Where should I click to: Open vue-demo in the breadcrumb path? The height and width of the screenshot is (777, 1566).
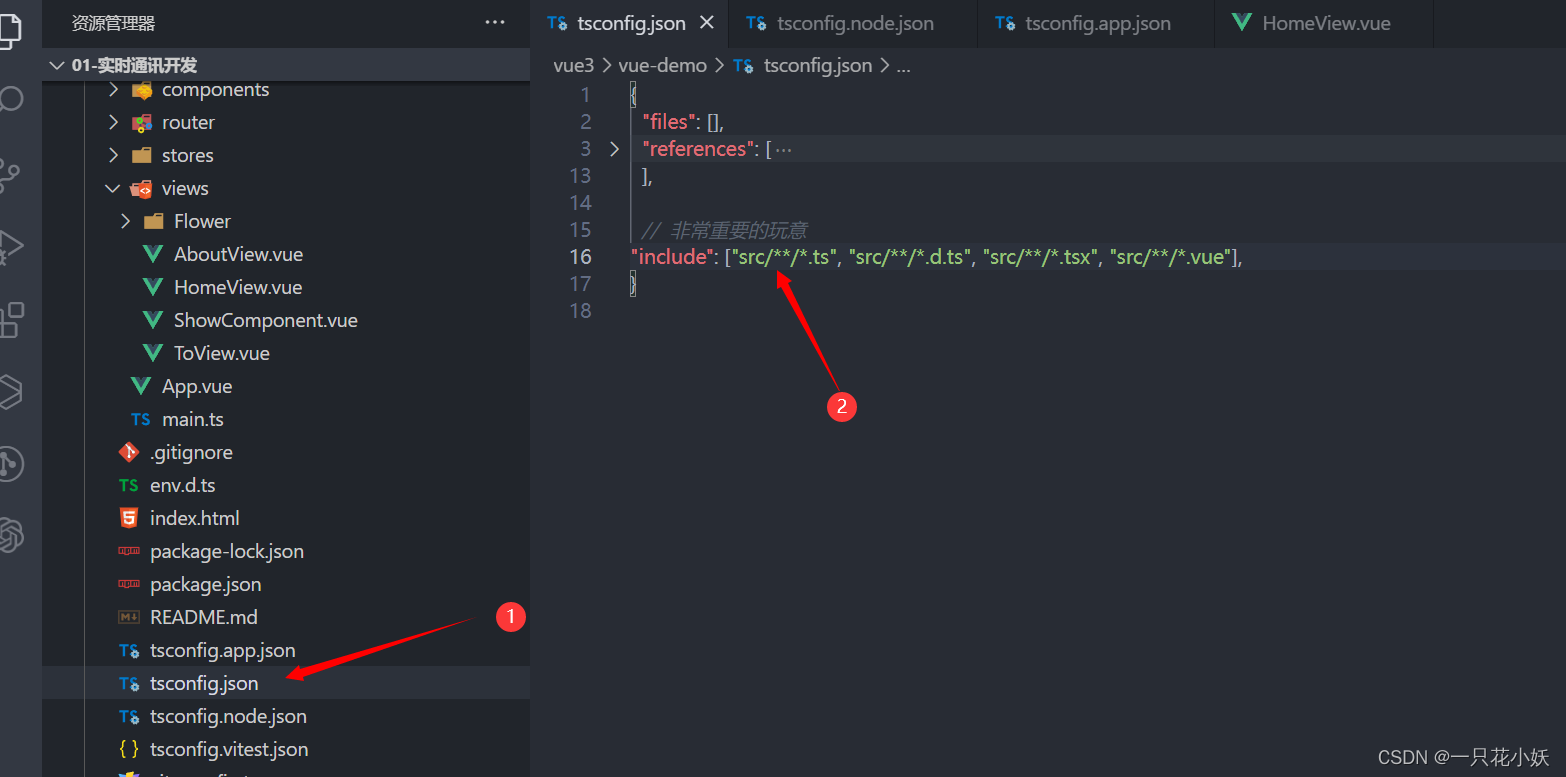coord(663,65)
